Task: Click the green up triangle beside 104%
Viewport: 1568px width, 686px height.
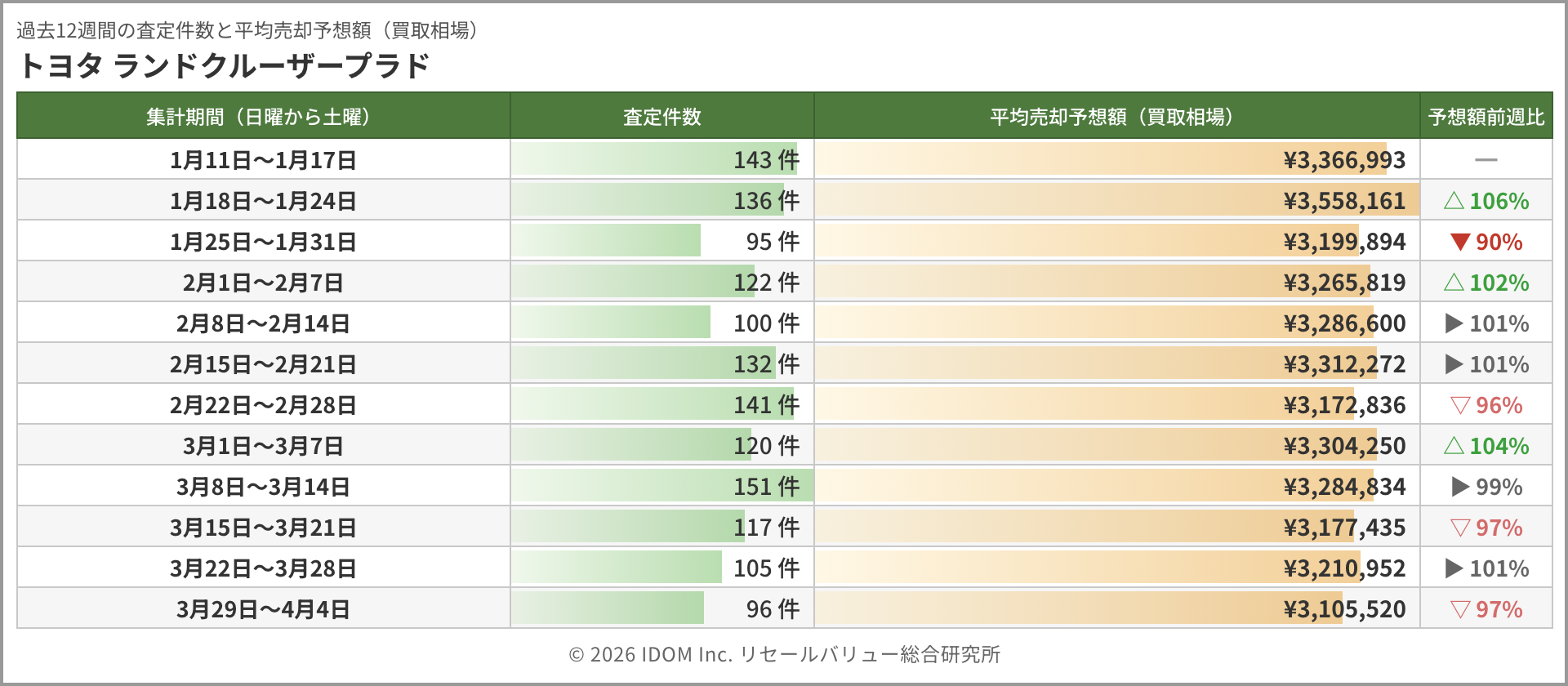Action: point(1454,446)
